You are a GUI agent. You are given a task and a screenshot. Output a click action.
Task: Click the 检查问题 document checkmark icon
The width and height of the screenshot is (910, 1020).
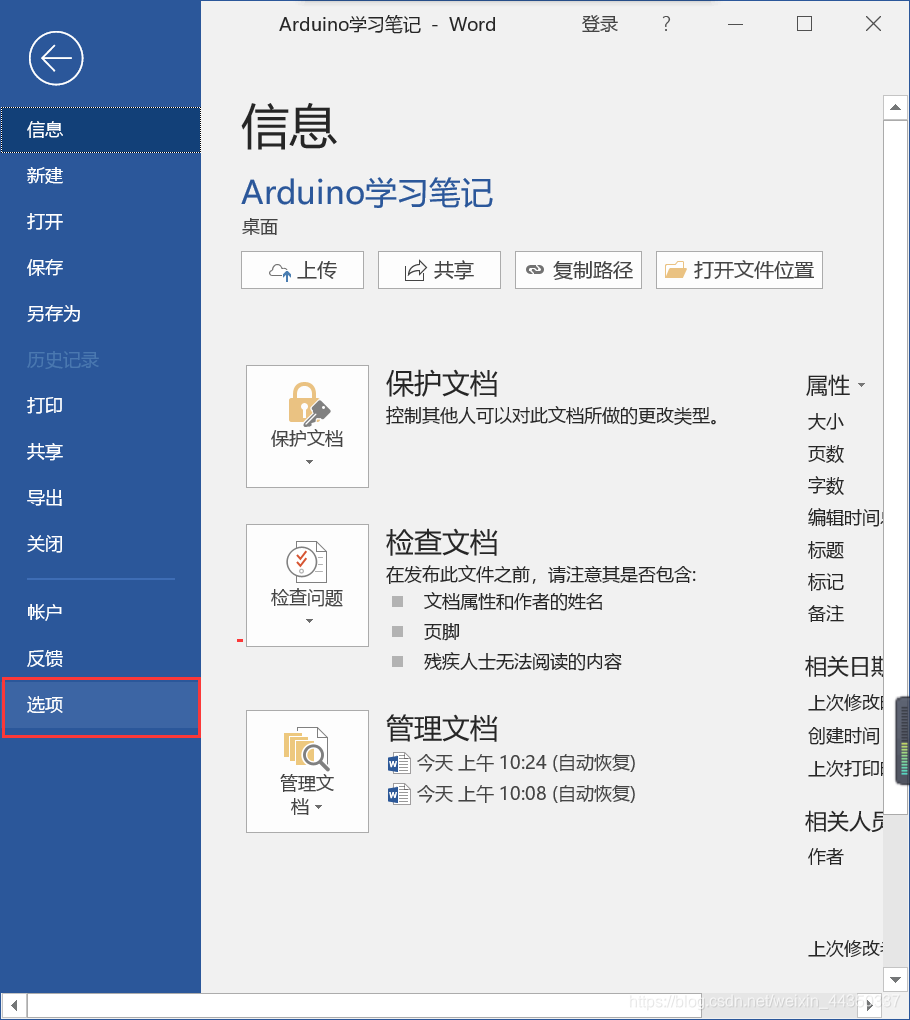[x=307, y=561]
